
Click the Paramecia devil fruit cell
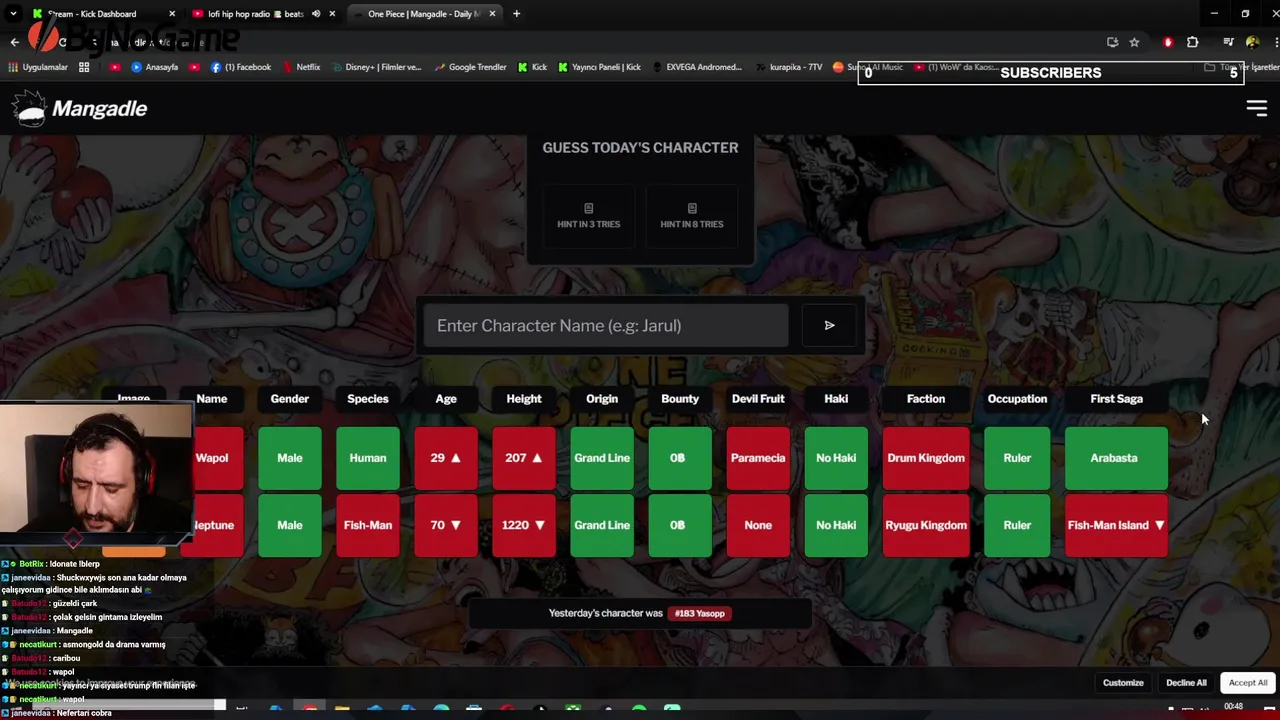click(x=758, y=458)
